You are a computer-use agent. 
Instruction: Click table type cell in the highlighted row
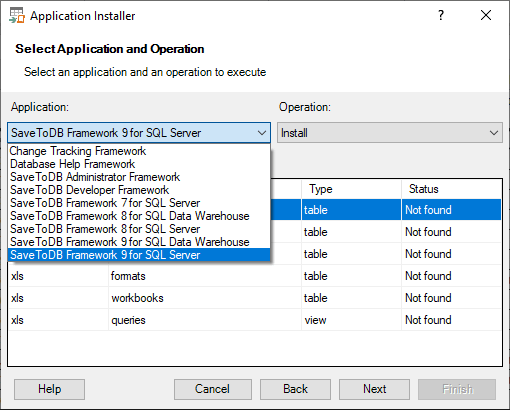pyautogui.click(x=351, y=210)
